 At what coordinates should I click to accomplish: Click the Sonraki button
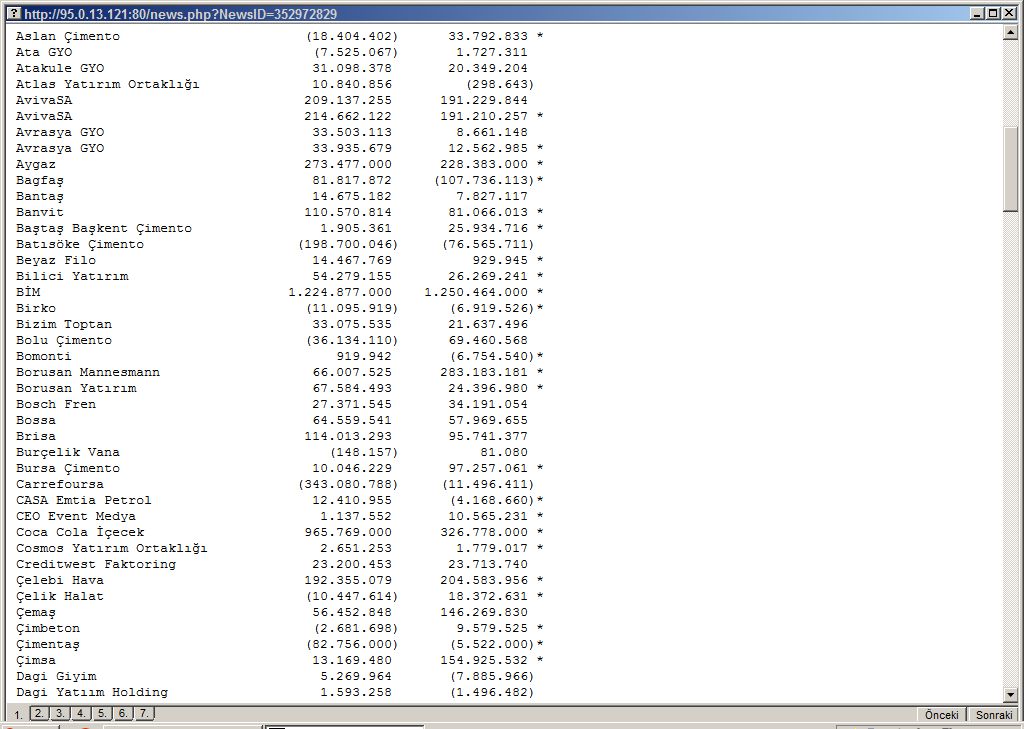[x=994, y=715]
